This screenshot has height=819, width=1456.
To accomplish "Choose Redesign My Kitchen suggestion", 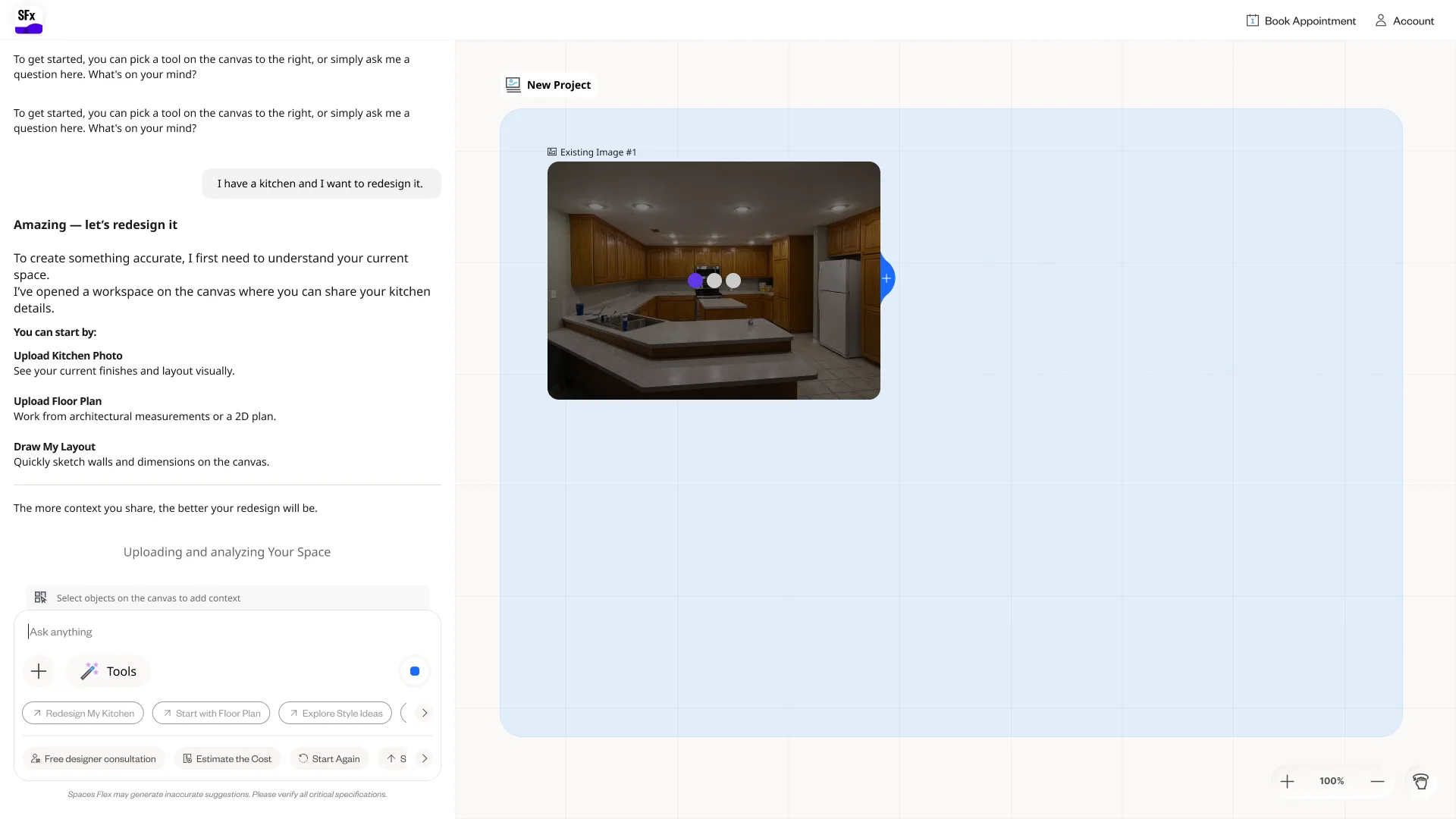I will (83, 714).
